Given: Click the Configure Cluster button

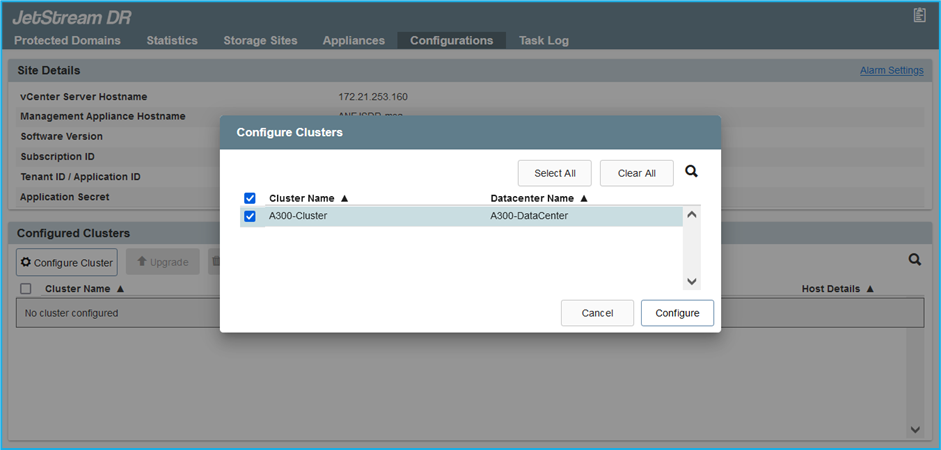Looking at the screenshot, I should click(x=67, y=262).
